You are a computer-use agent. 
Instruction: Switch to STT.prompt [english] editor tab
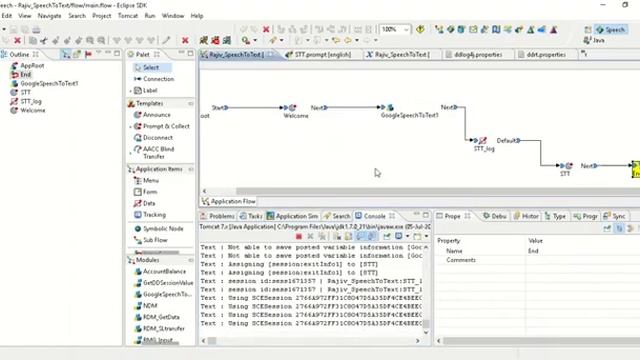[322, 54]
